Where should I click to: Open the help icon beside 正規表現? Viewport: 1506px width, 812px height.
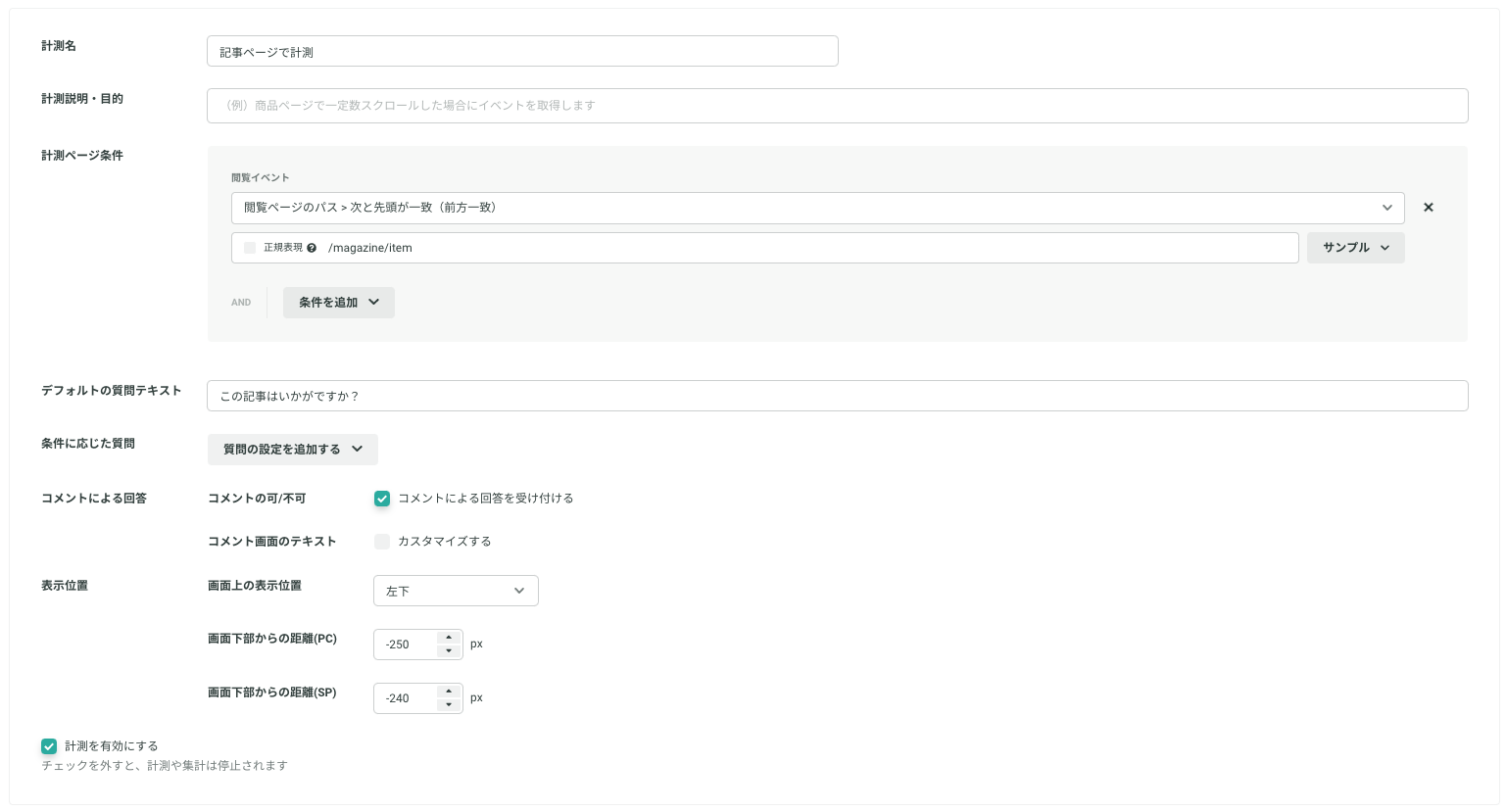pyautogui.click(x=312, y=248)
